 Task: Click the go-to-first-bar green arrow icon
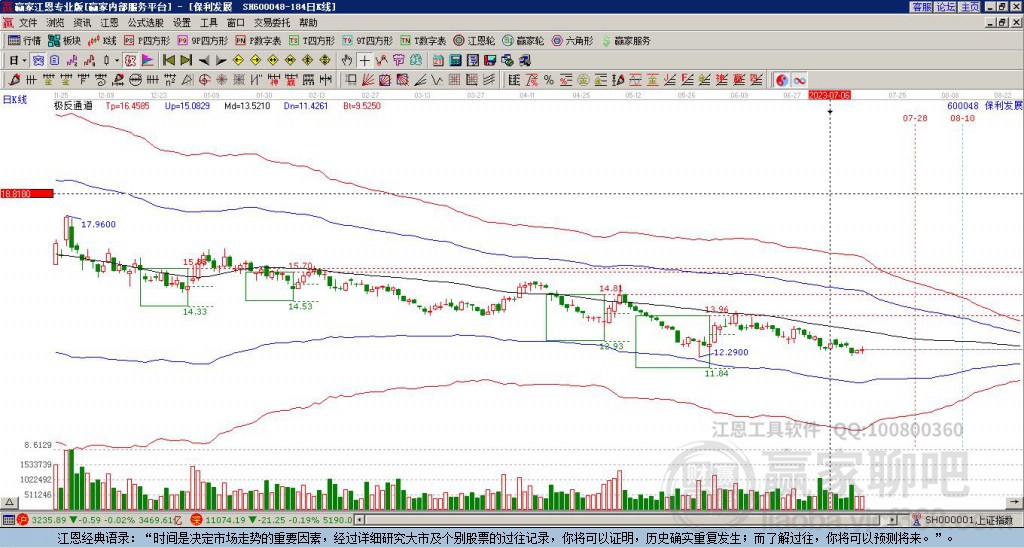click(169, 60)
